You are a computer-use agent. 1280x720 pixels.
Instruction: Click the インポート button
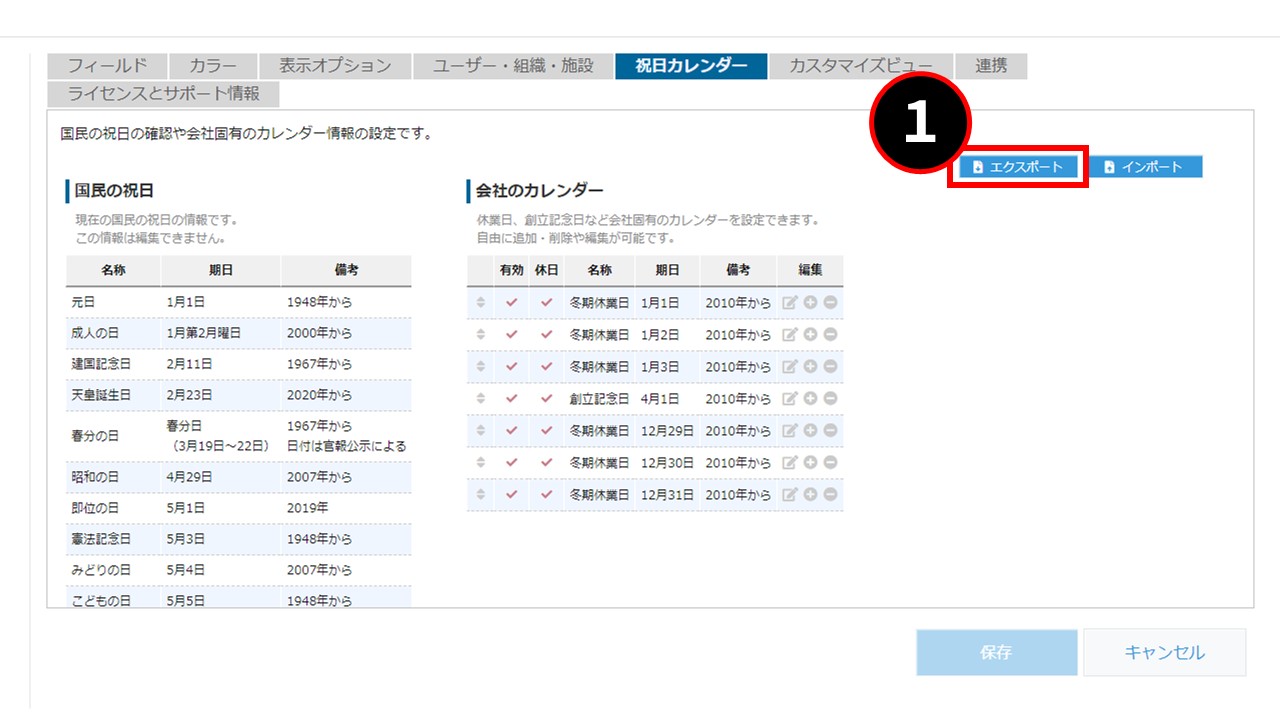tap(1146, 167)
